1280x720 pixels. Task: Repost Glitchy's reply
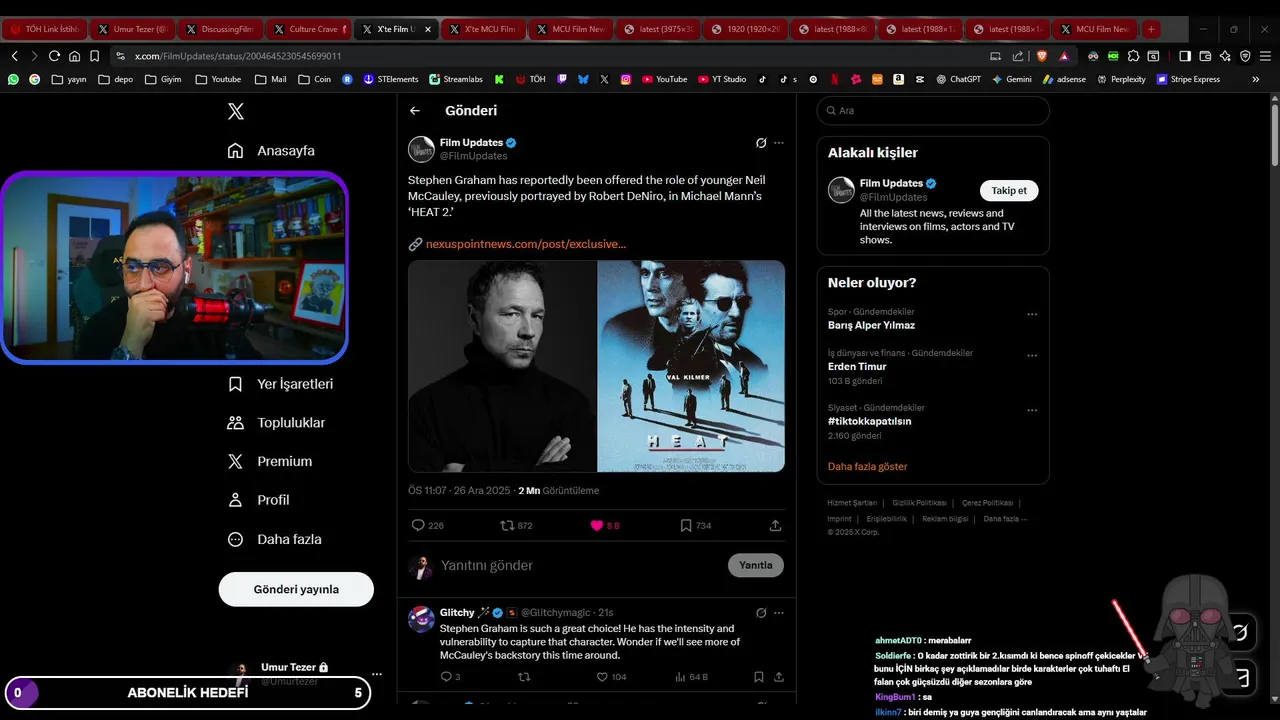pos(524,677)
